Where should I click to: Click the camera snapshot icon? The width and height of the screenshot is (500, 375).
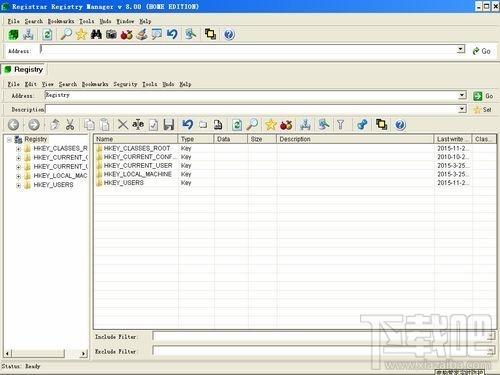[x=111, y=34]
